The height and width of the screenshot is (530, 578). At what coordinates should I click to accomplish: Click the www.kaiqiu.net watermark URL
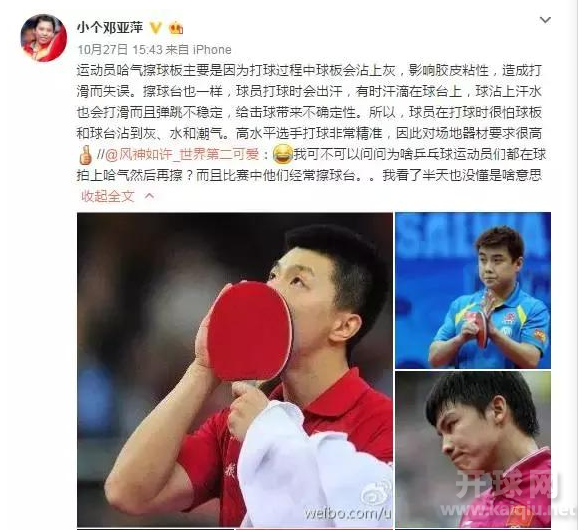click(509, 510)
